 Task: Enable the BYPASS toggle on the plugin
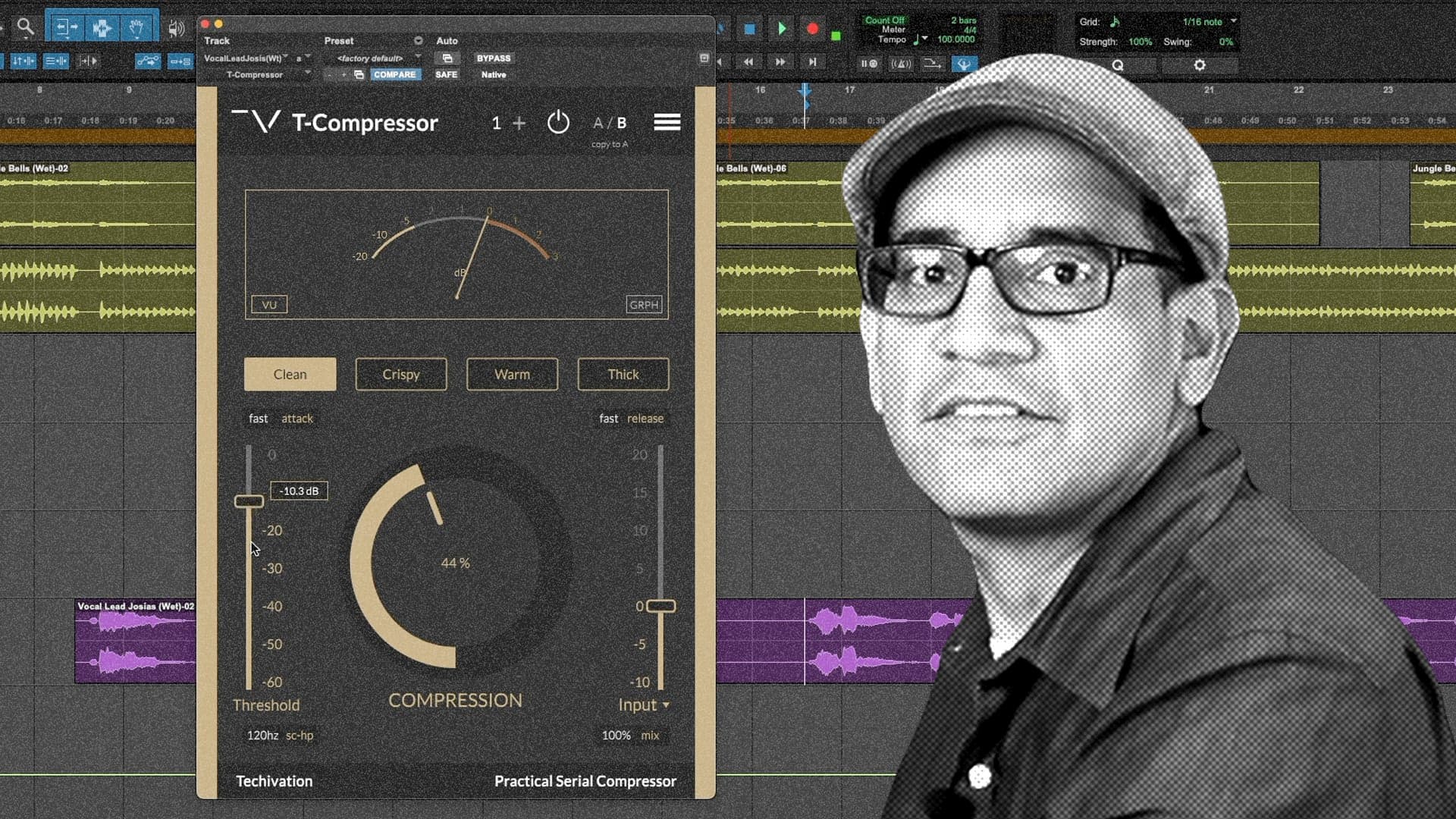point(493,58)
